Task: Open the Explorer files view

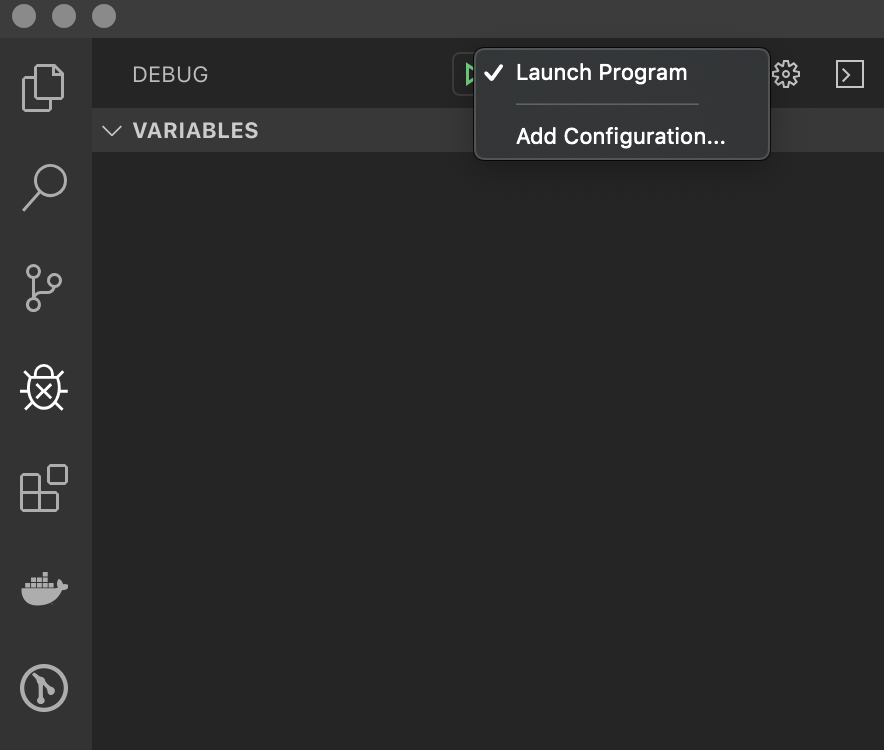Action: coord(44,87)
